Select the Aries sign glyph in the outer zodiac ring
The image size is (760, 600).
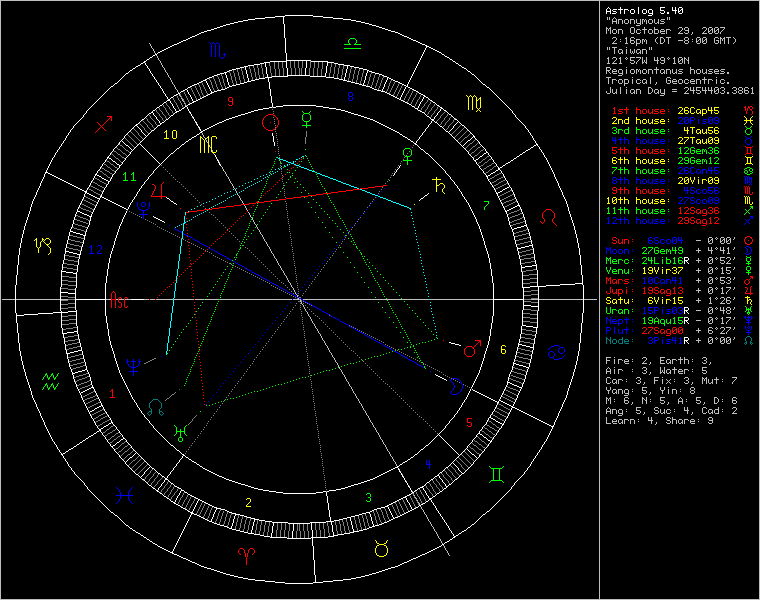pyautogui.click(x=246, y=556)
